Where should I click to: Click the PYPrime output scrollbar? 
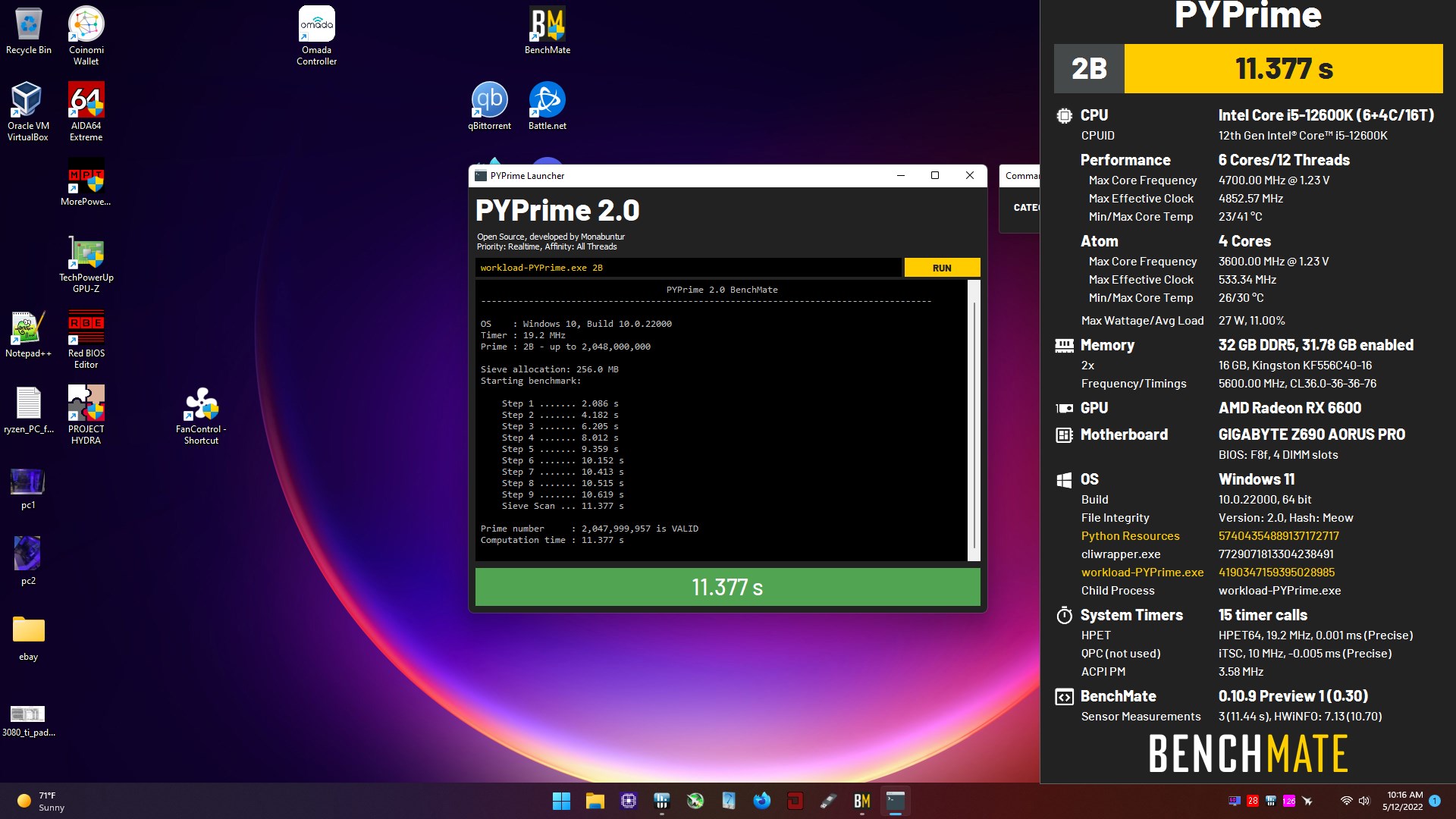(x=974, y=421)
